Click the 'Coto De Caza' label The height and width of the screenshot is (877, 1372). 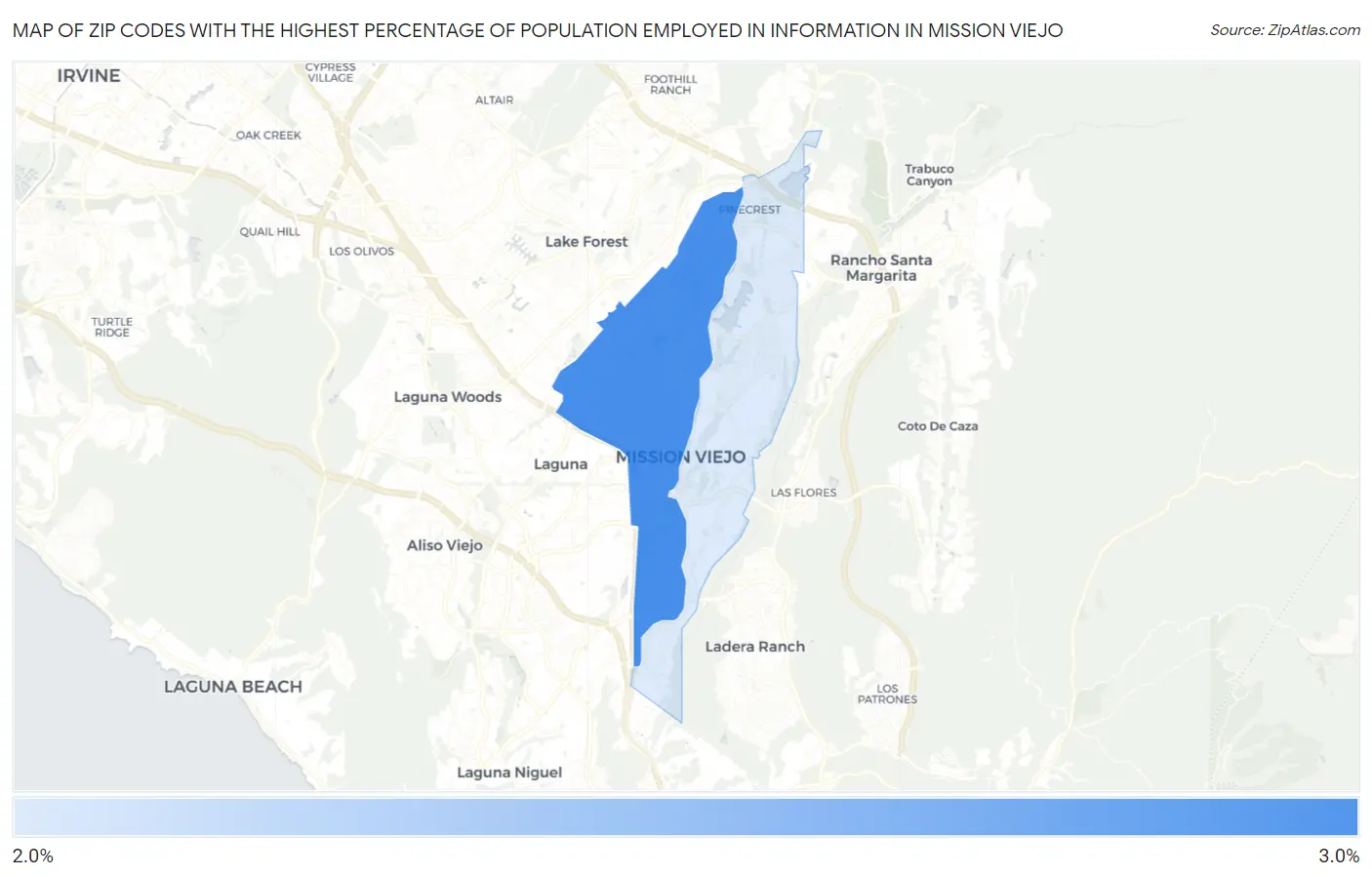pos(938,425)
